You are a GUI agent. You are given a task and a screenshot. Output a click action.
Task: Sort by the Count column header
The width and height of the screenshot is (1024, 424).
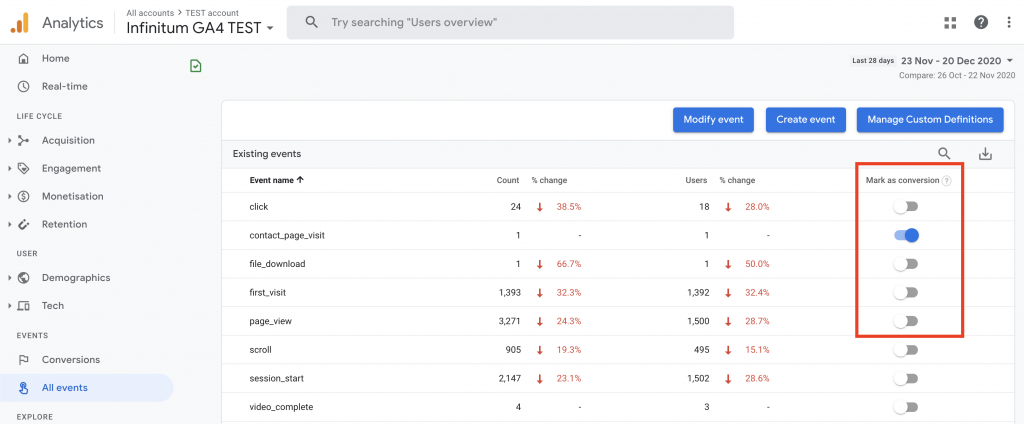point(508,180)
